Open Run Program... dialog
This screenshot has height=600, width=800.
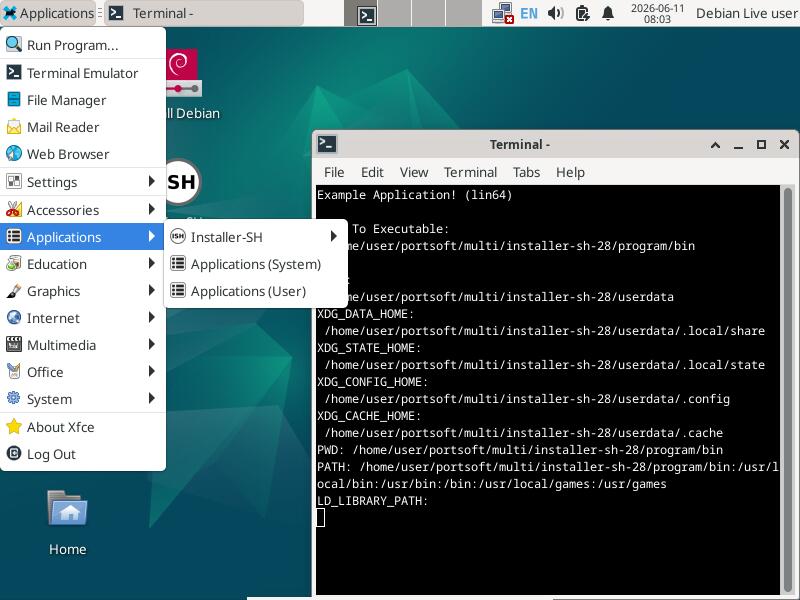(x=83, y=45)
